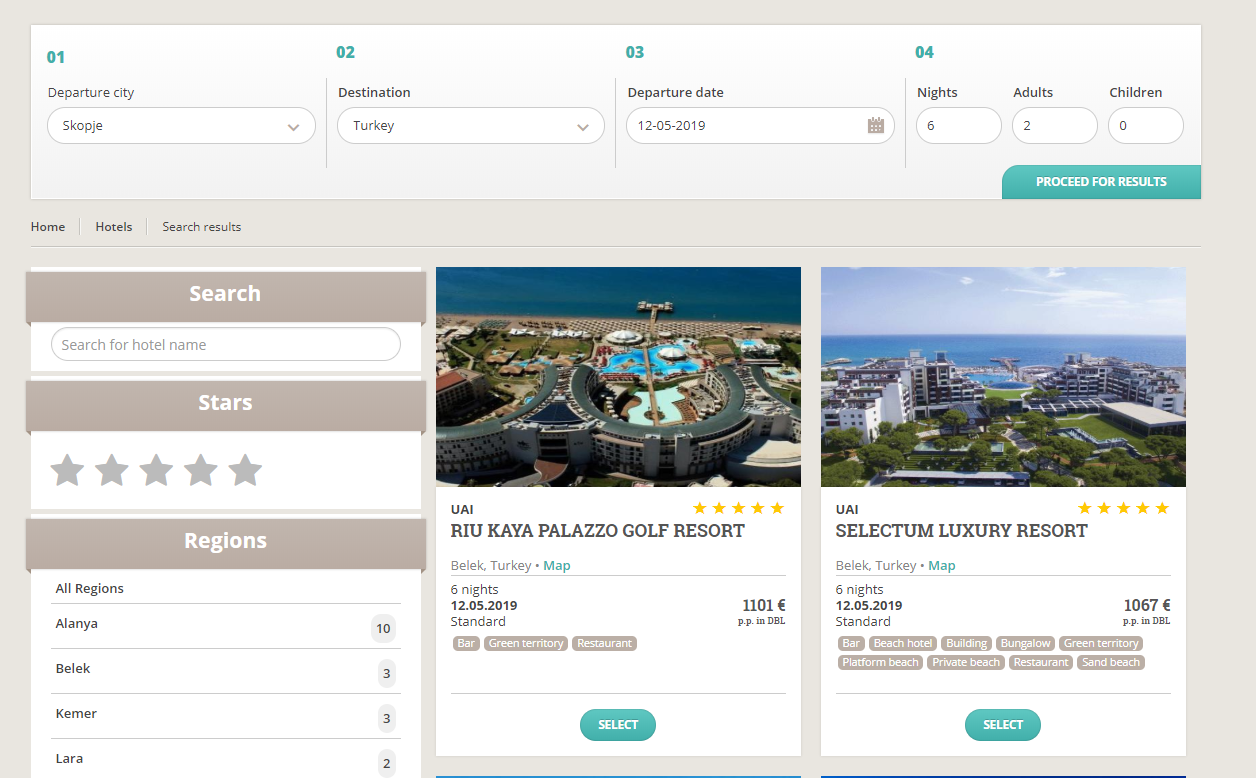Click Beach hotel tag on Selectum Luxury Resort
Screen dimensions: 1256x778
coord(902,644)
